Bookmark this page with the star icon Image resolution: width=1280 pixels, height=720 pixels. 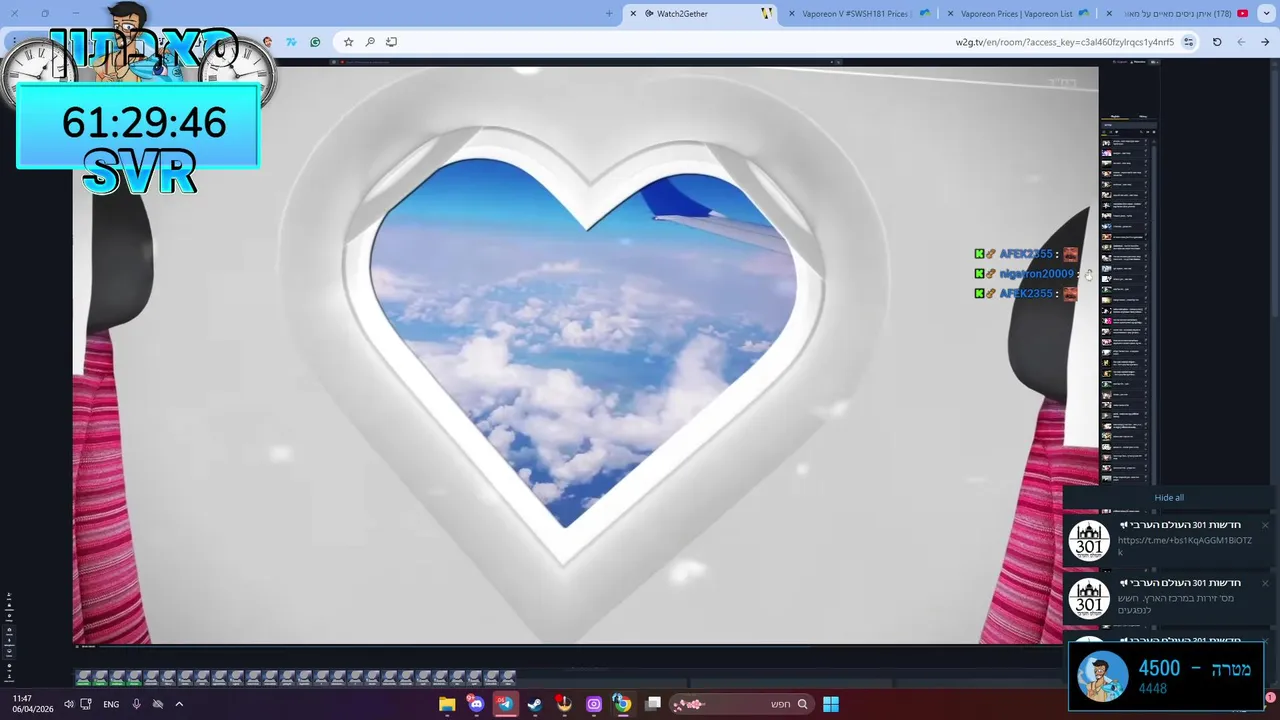pyautogui.click(x=348, y=42)
